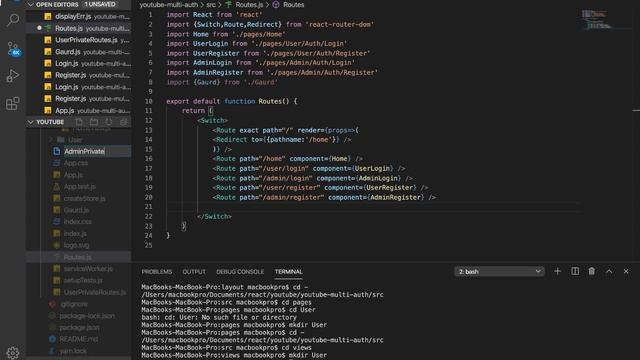This screenshot has width=640, height=360.
Task: Open README.md in file tree
Action: [x=78, y=339]
